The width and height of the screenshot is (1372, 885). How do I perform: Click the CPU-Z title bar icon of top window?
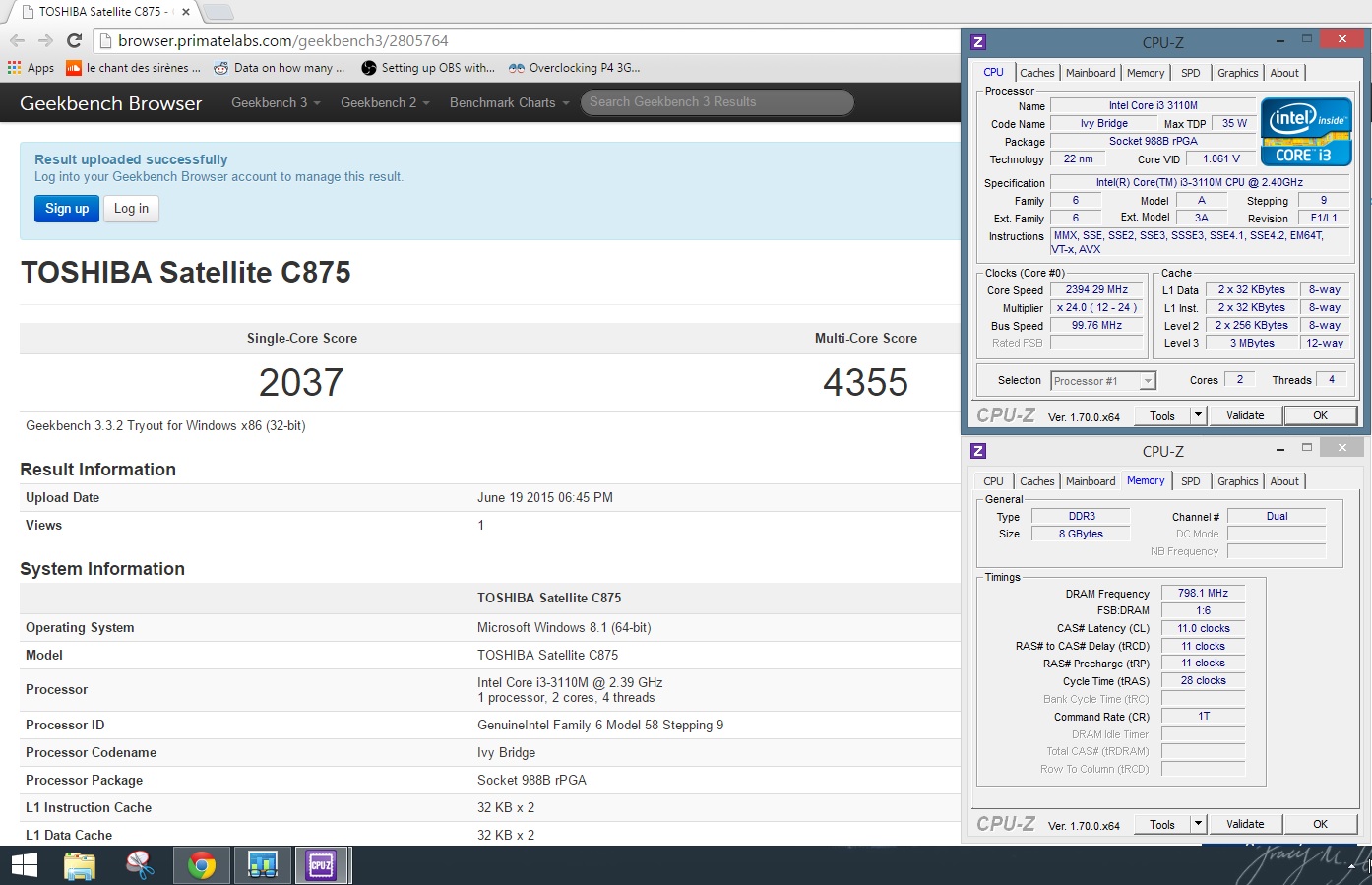click(978, 42)
